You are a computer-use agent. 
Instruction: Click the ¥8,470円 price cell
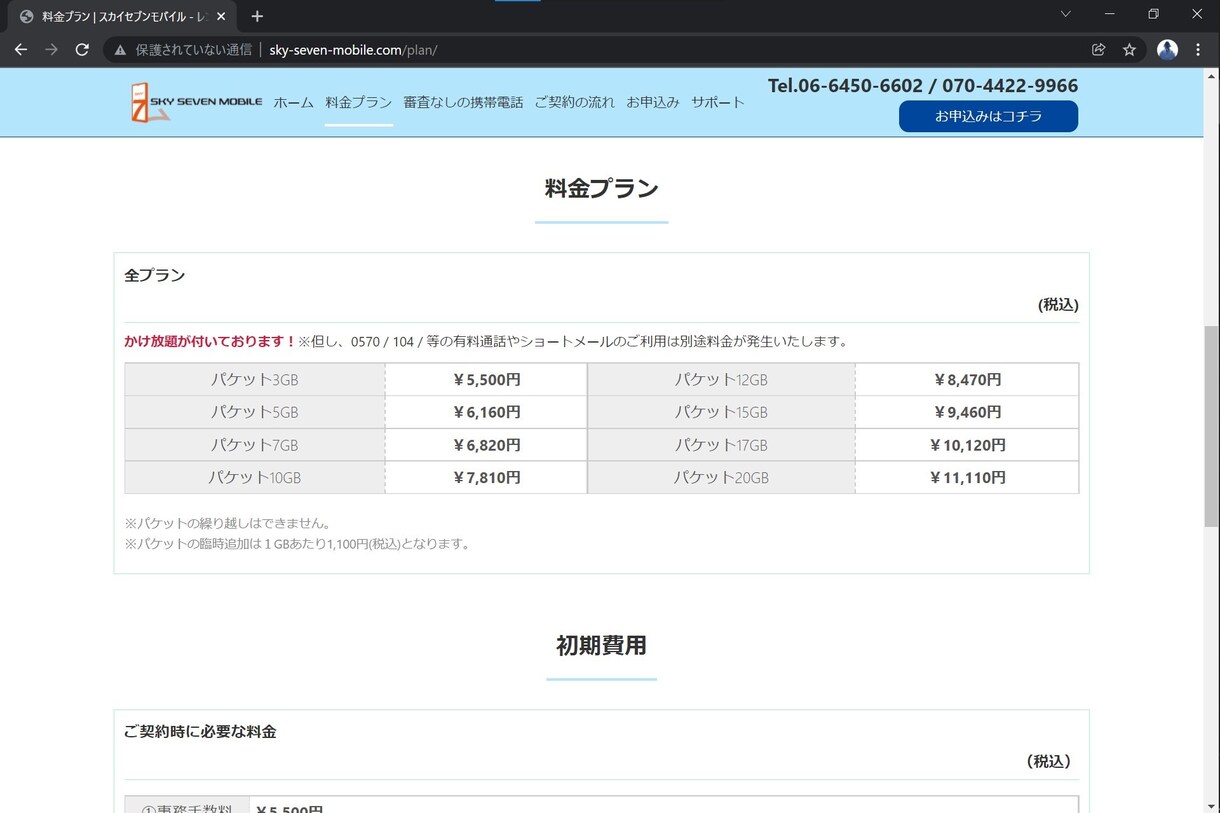[967, 380]
